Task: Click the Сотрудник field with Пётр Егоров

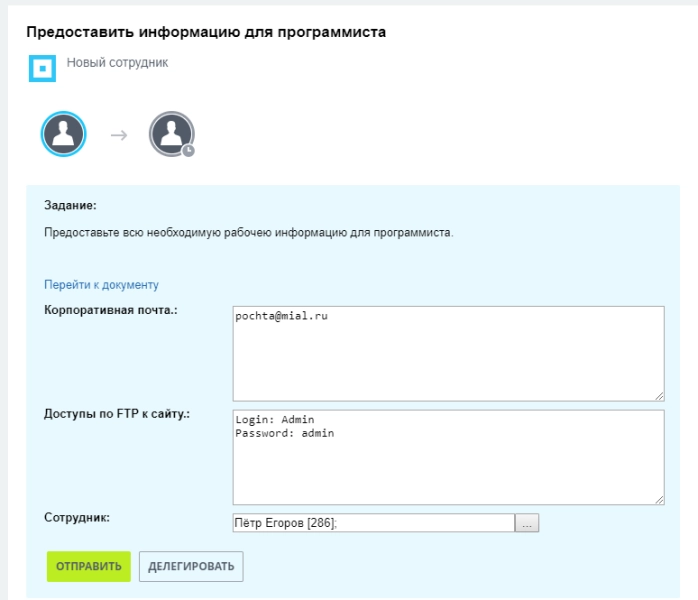Action: [372, 523]
